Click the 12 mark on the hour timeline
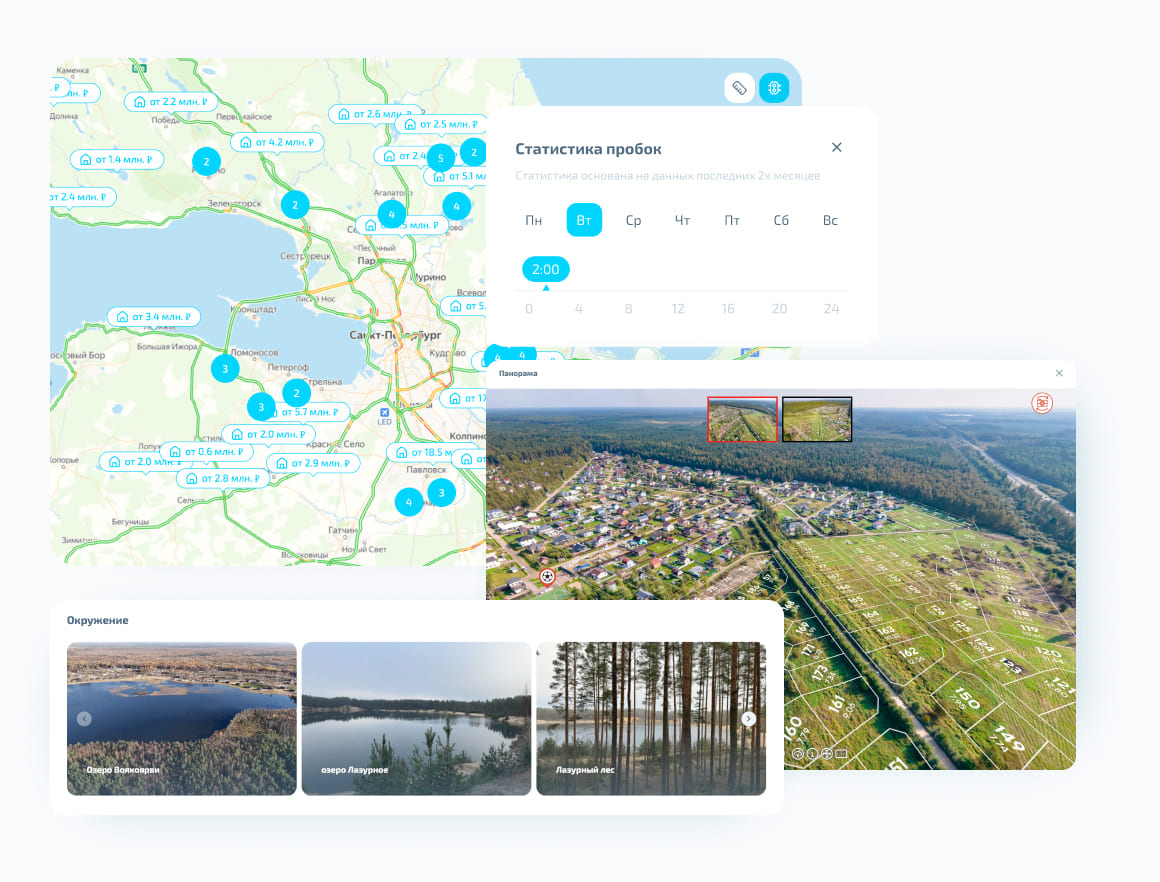This screenshot has height=882, width=1160. pyautogui.click(x=678, y=309)
